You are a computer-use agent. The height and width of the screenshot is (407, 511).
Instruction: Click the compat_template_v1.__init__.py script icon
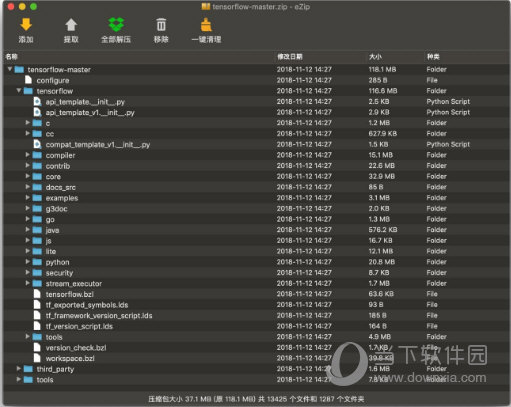(38, 144)
